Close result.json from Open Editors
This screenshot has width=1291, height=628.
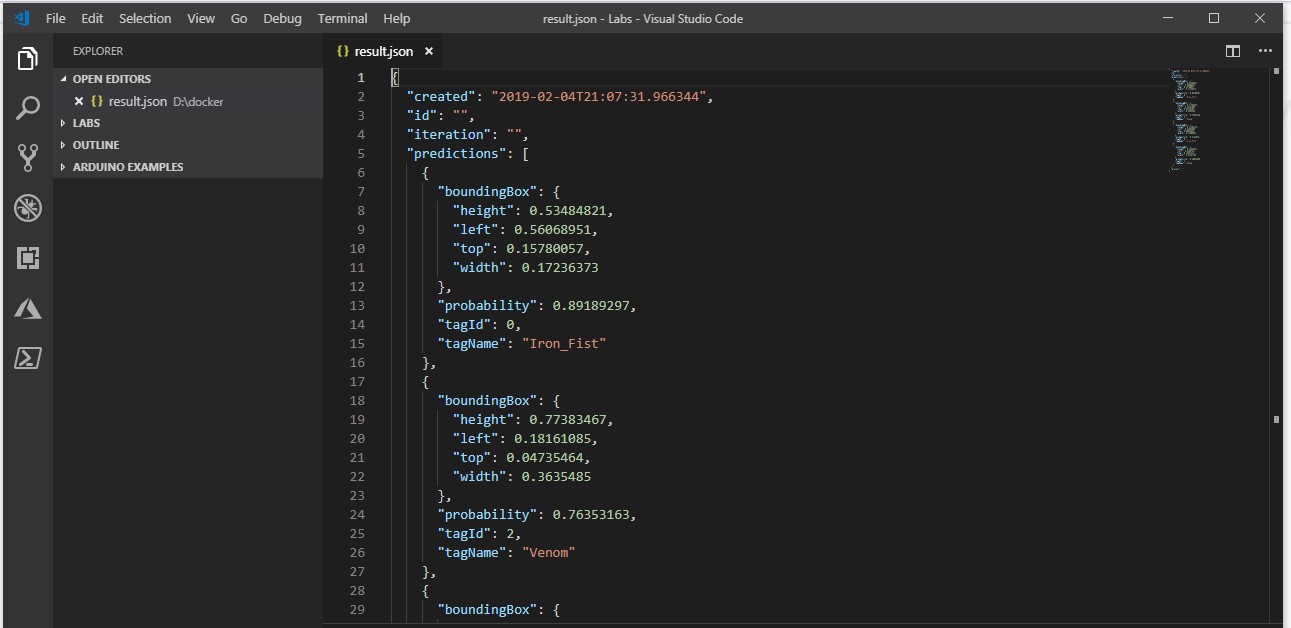(x=78, y=100)
